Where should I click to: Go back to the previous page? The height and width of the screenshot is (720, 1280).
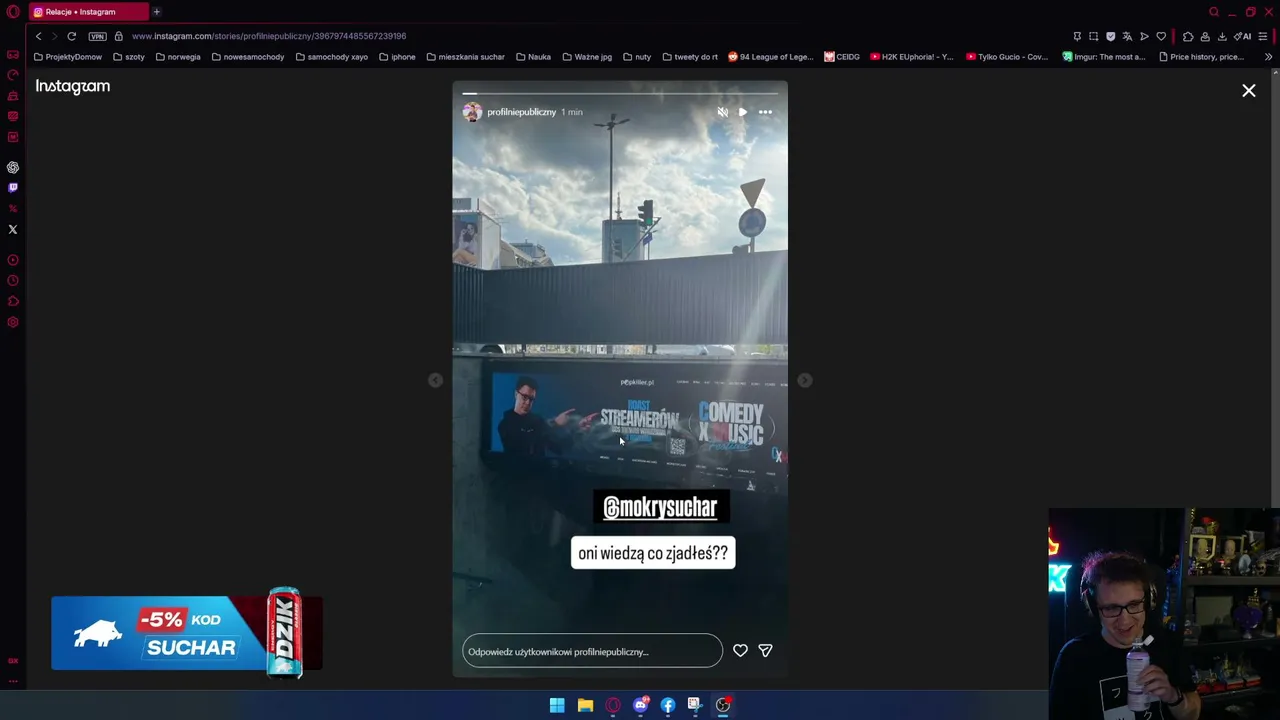[x=39, y=36]
